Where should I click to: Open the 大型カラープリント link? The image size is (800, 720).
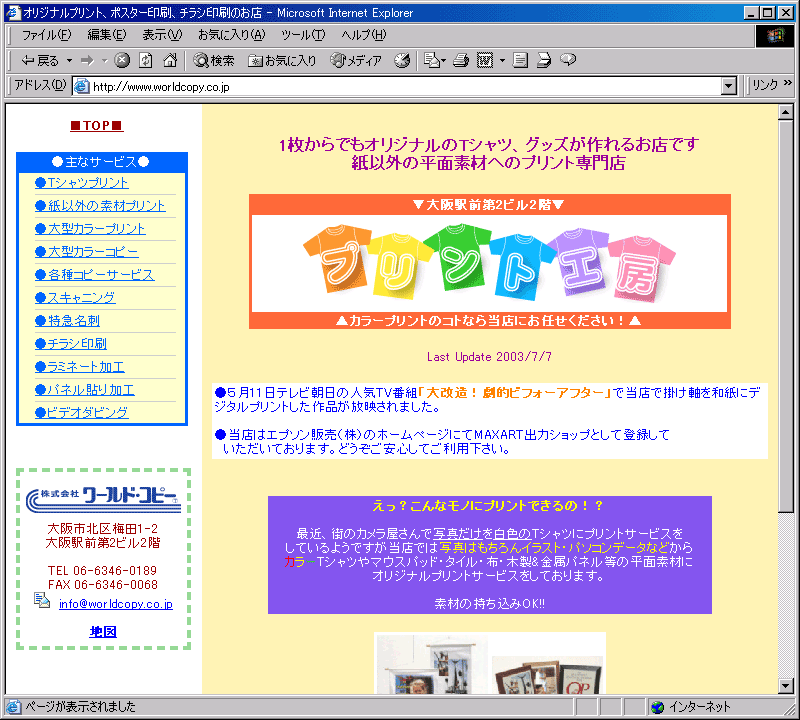pyautogui.click(x=90, y=229)
